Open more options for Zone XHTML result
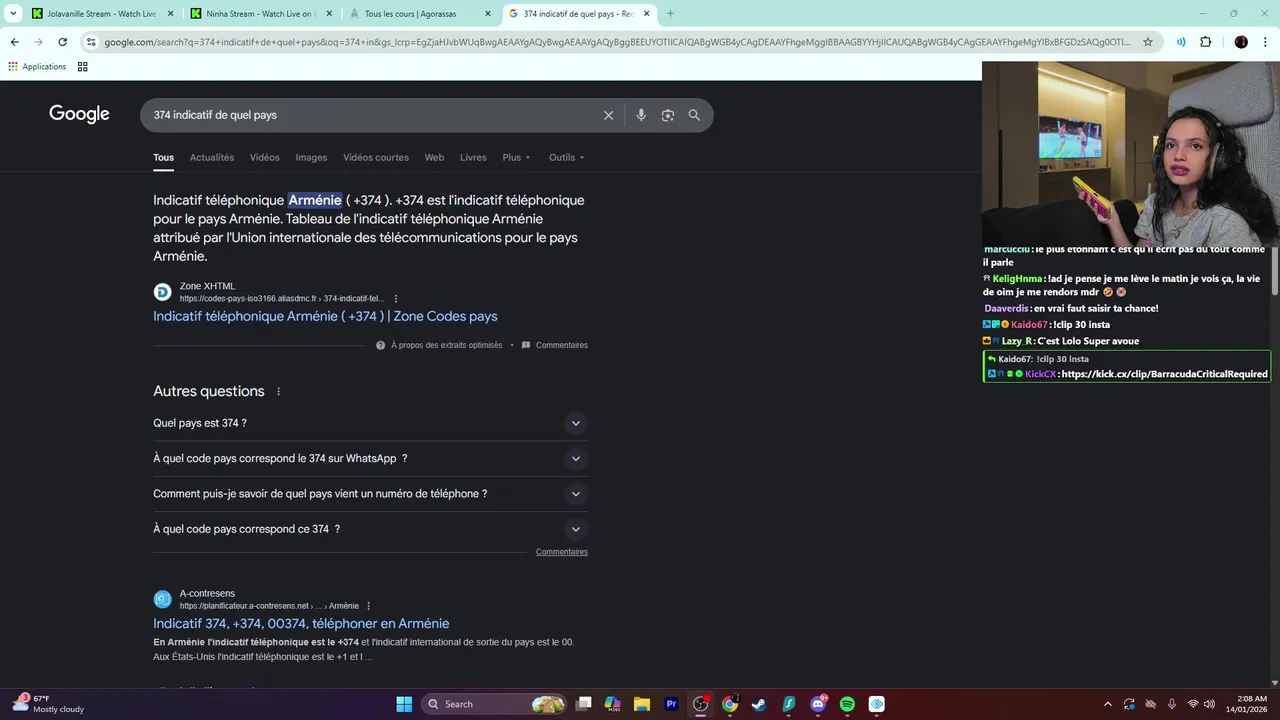This screenshot has width=1280, height=720. point(396,298)
